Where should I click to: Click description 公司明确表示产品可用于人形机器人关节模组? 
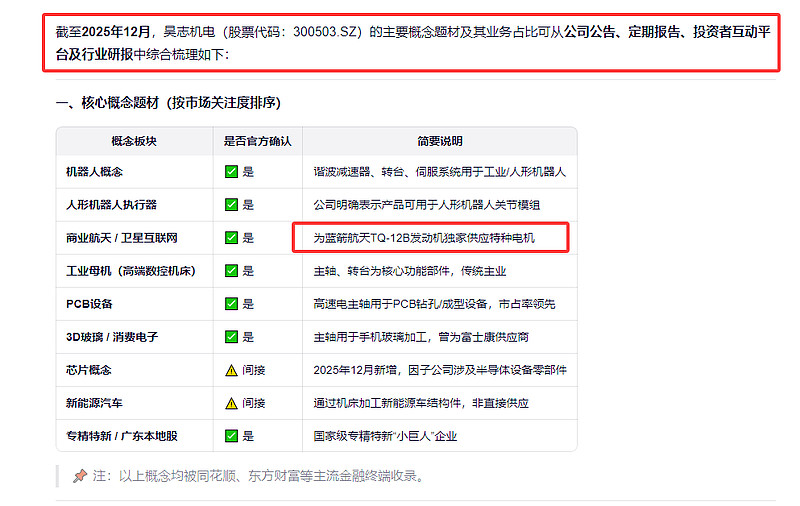tap(427, 205)
